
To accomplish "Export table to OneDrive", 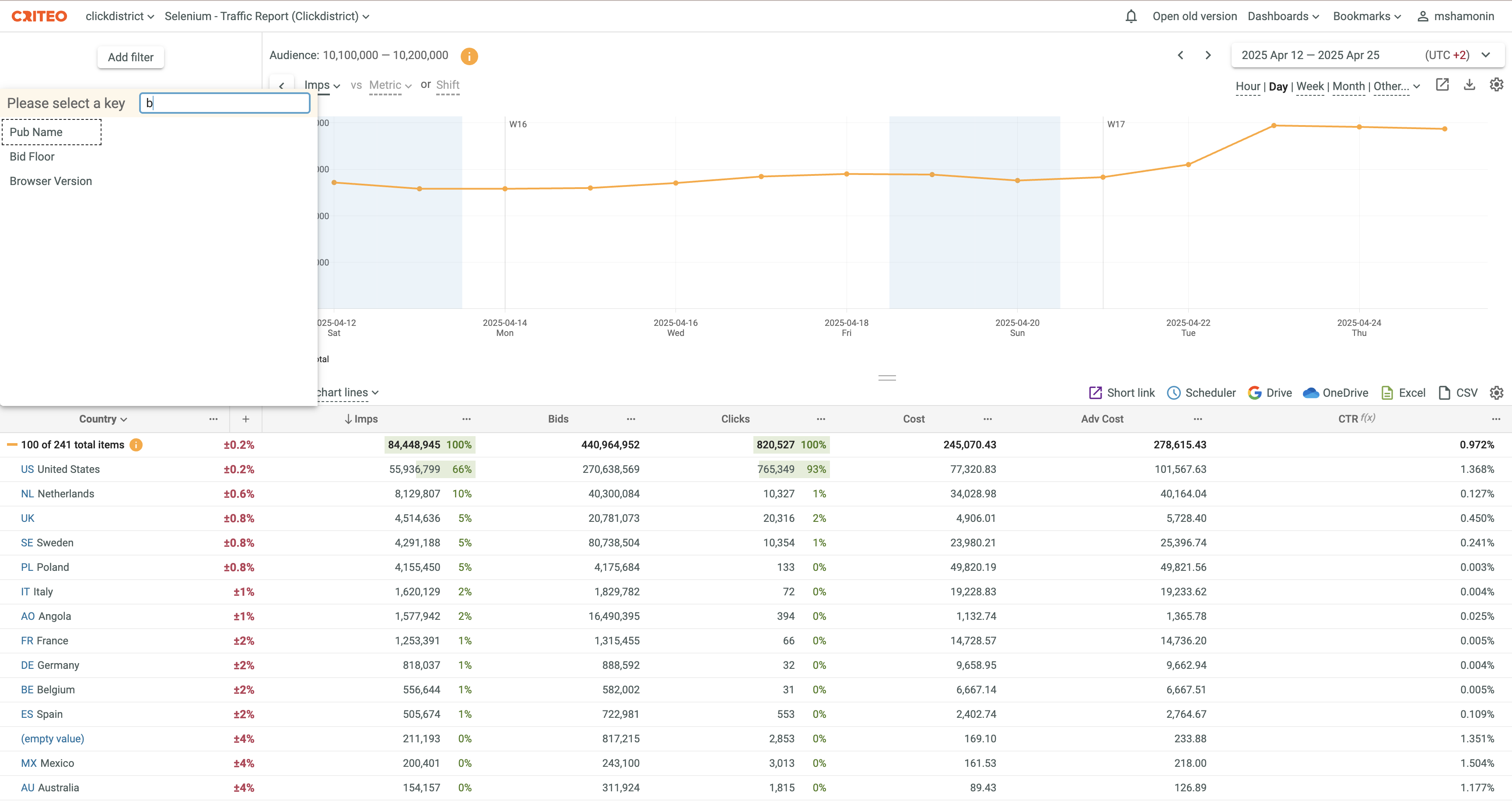I will pos(1335,393).
